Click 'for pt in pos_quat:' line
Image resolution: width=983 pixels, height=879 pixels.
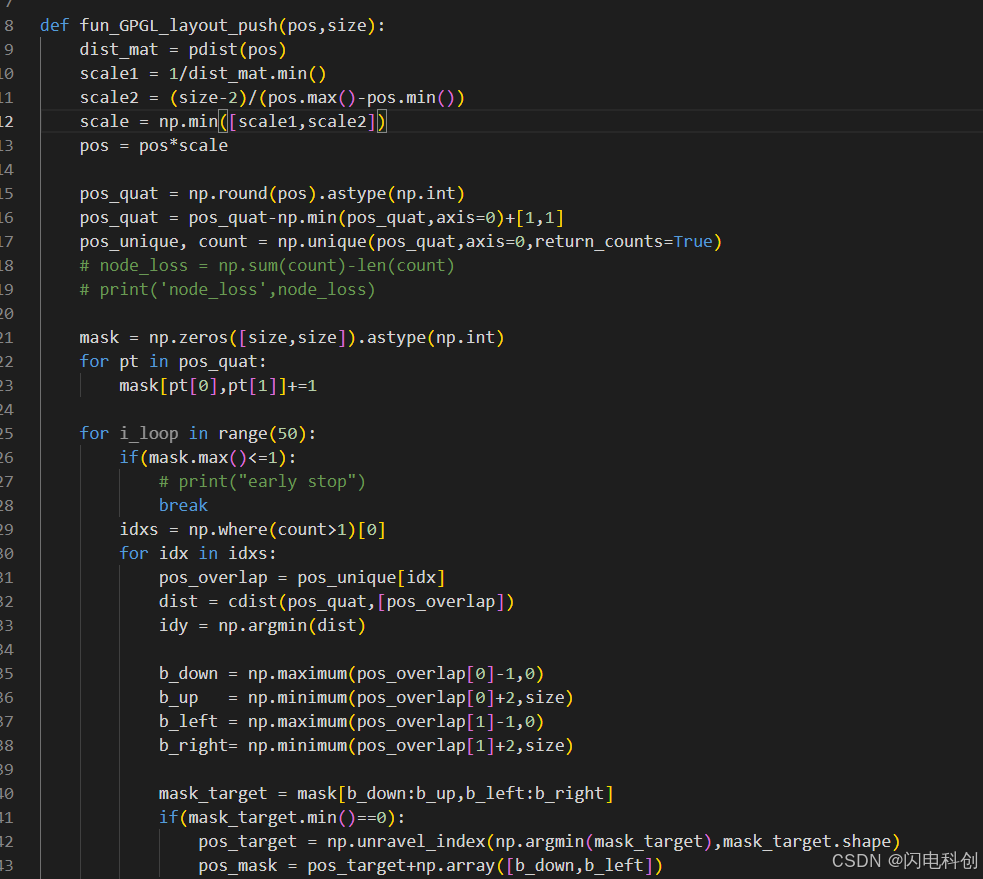tap(172, 362)
